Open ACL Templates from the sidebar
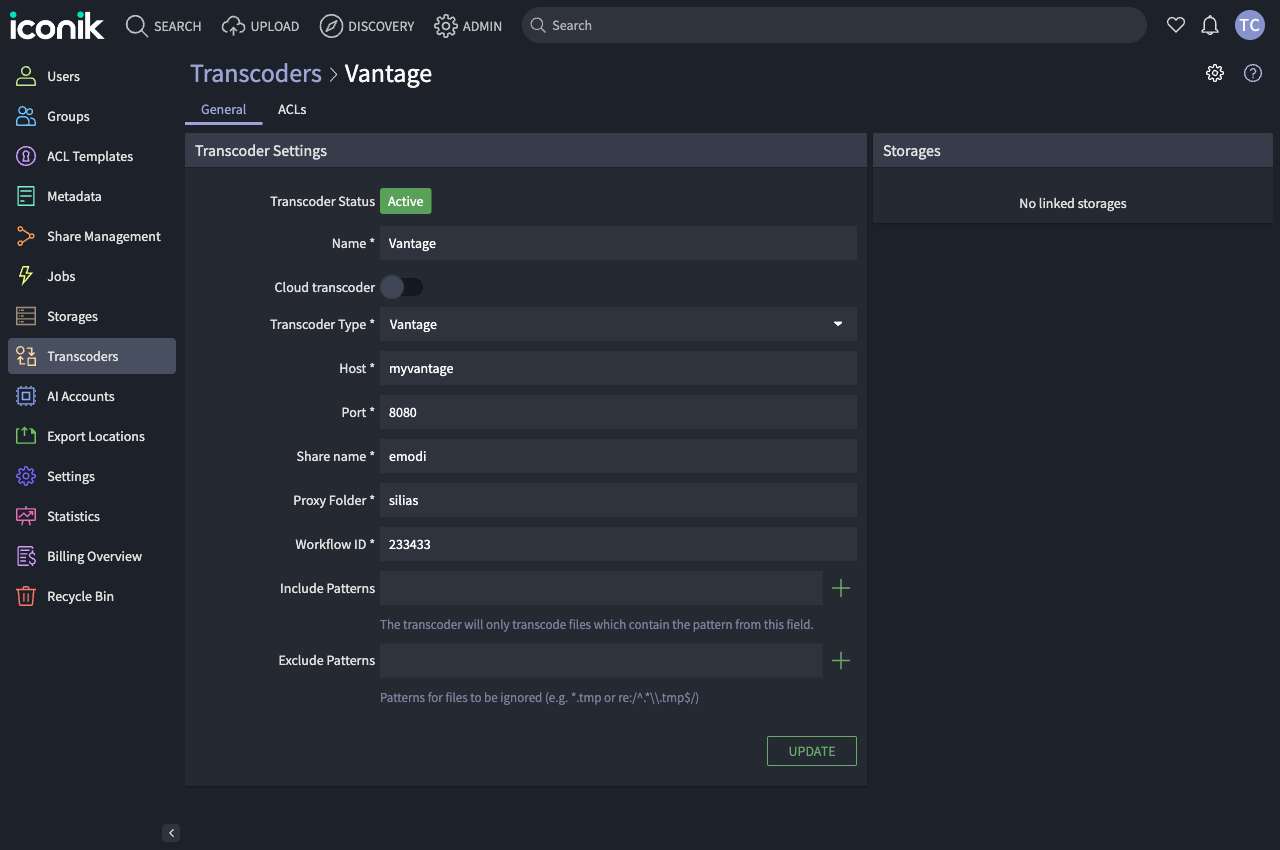Screen dimensions: 1280x850 (x=90, y=156)
